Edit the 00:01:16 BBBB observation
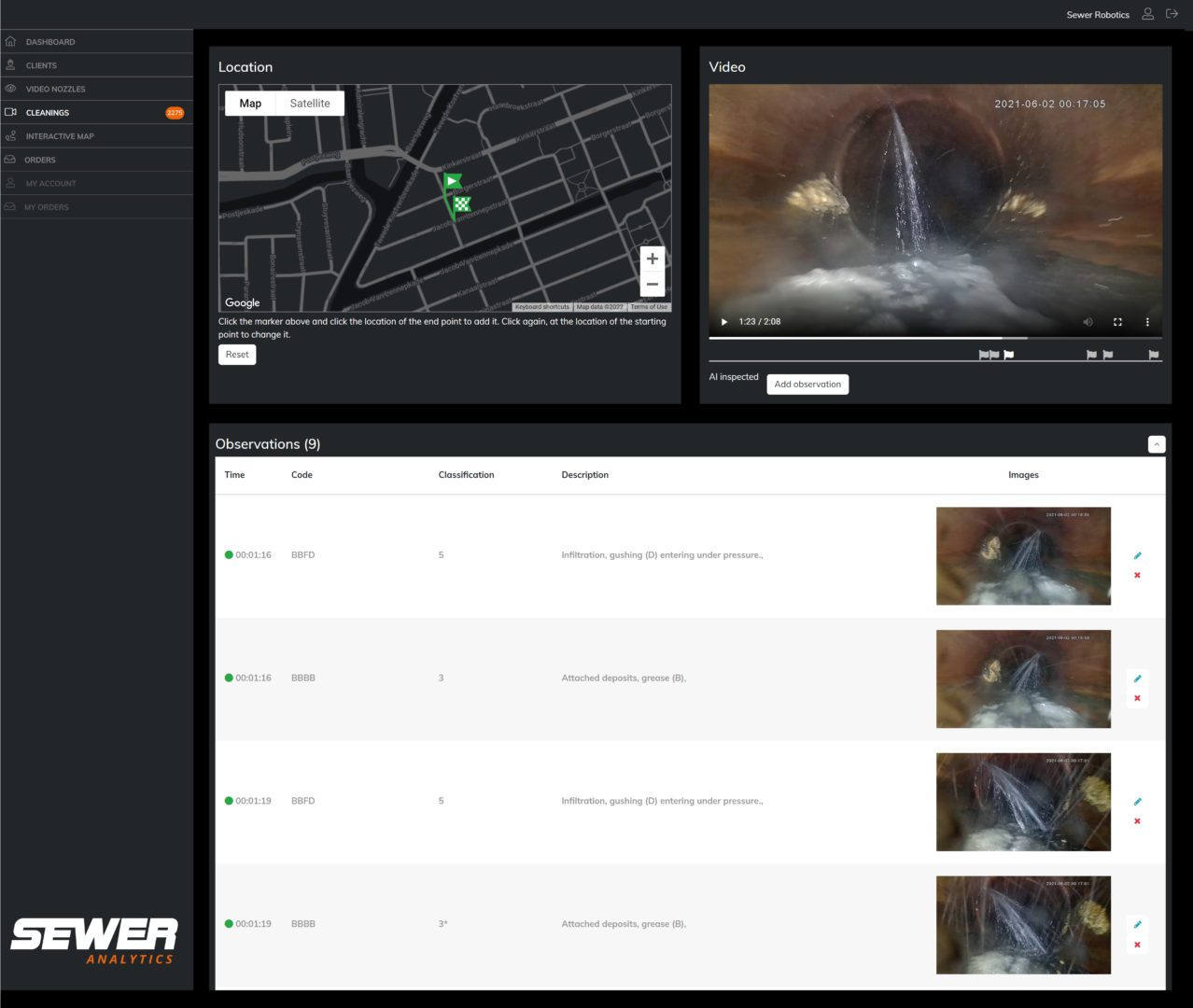 coord(1137,679)
